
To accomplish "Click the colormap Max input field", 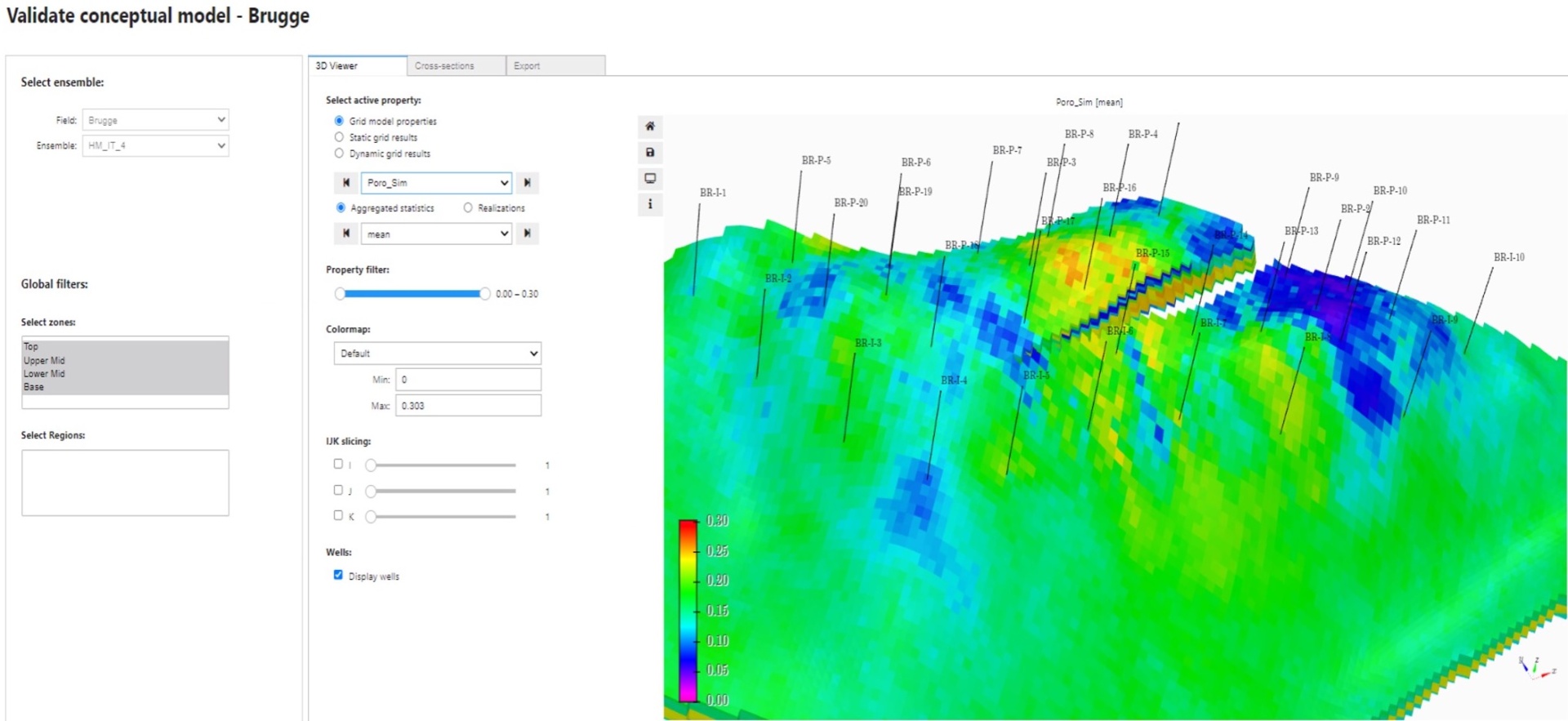I will point(468,406).
